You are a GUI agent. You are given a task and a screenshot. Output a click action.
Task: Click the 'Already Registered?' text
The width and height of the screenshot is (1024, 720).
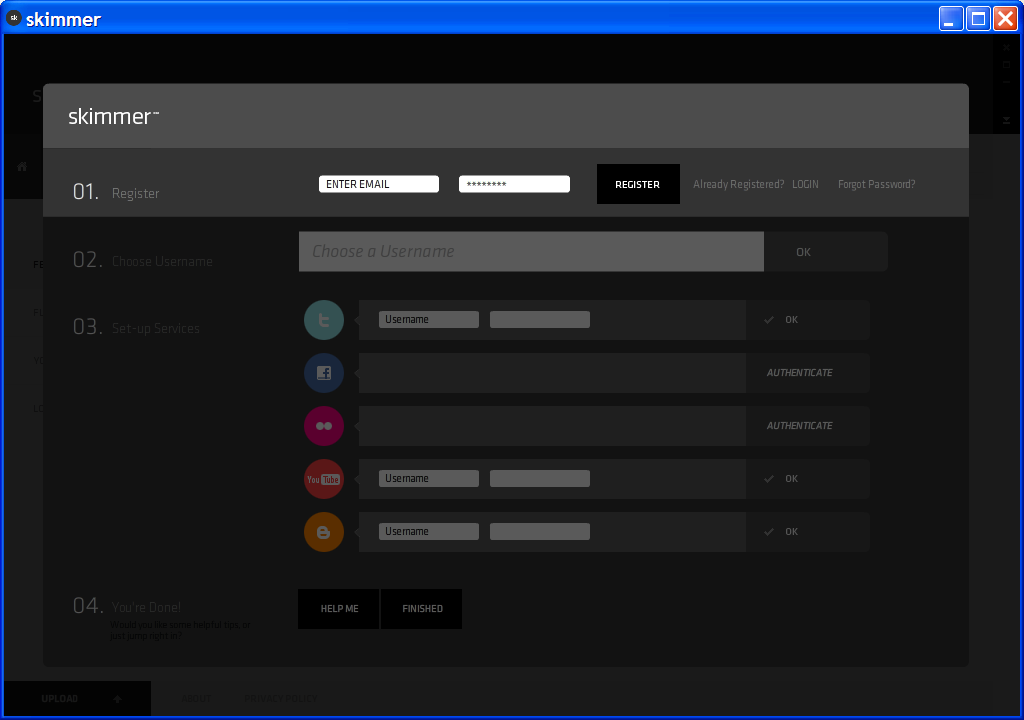(739, 184)
